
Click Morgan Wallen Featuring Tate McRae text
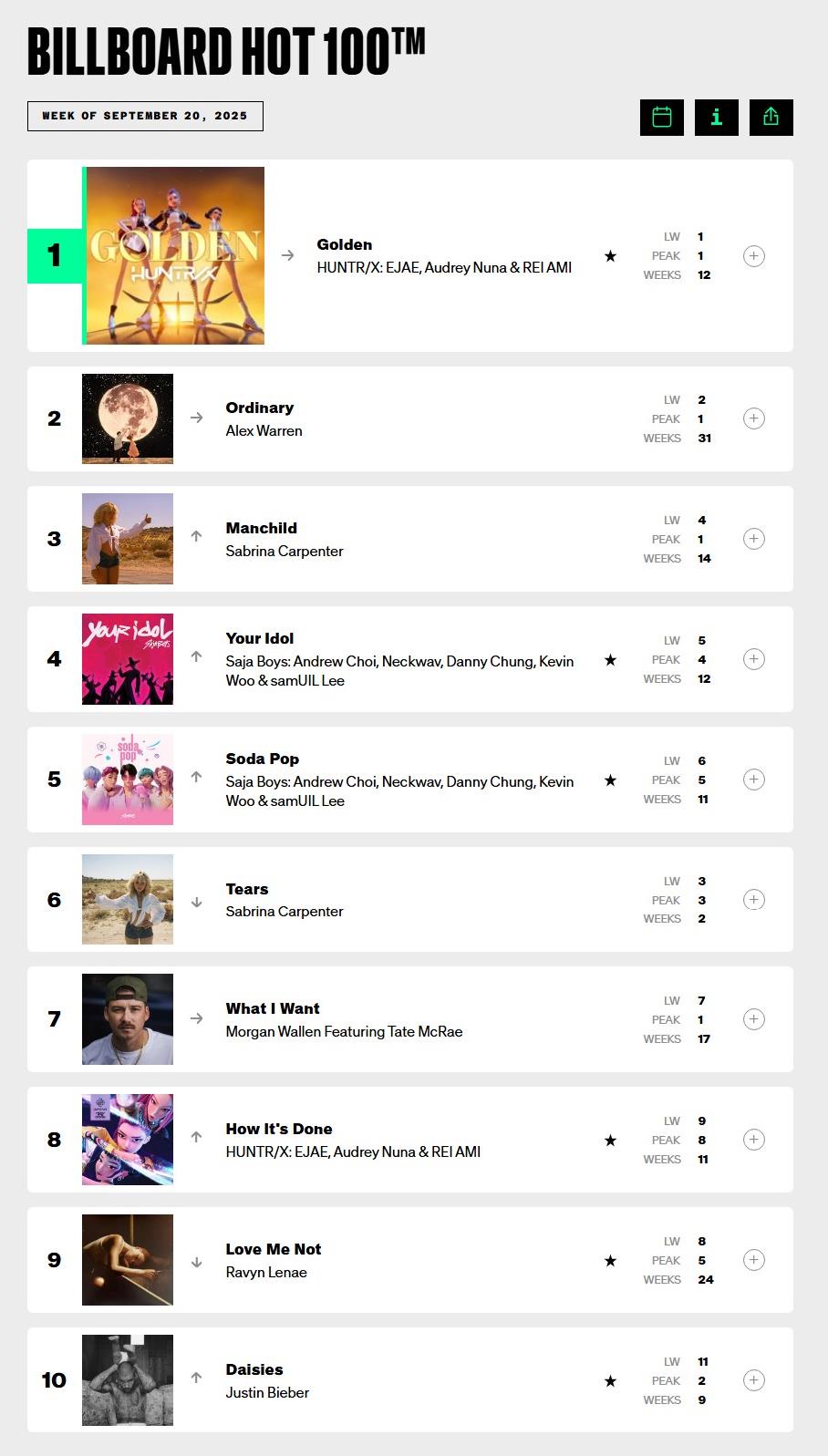(x=344, y=1031)
